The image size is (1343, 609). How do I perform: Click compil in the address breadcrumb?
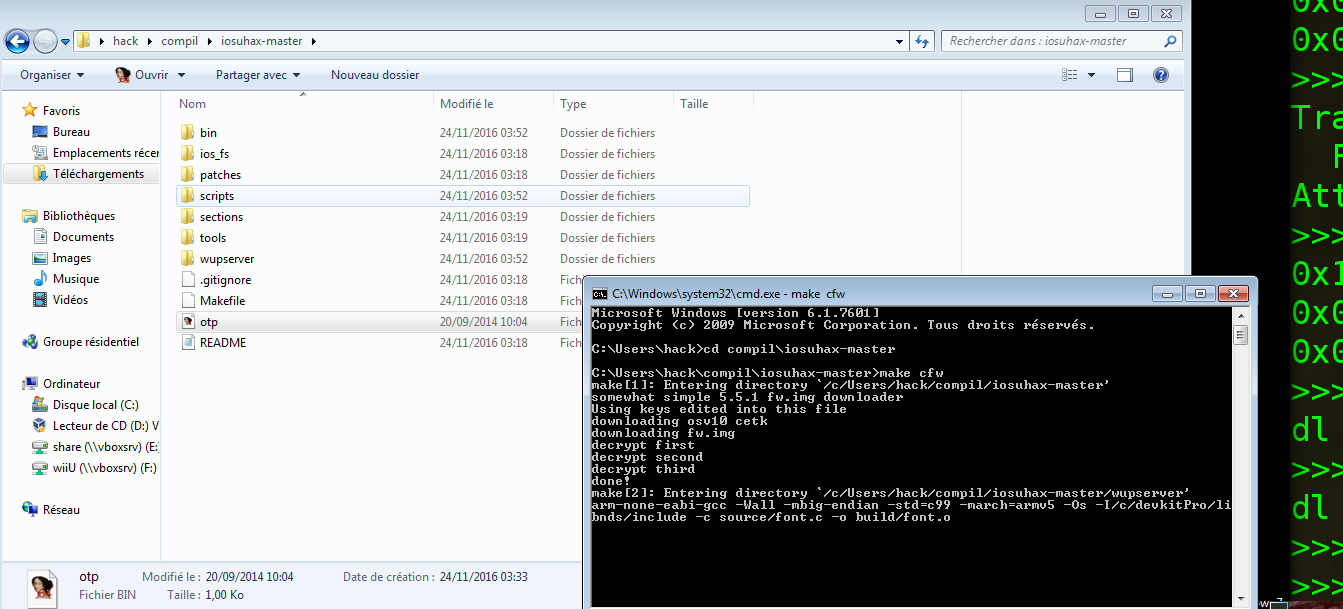[x=181, y=42]
